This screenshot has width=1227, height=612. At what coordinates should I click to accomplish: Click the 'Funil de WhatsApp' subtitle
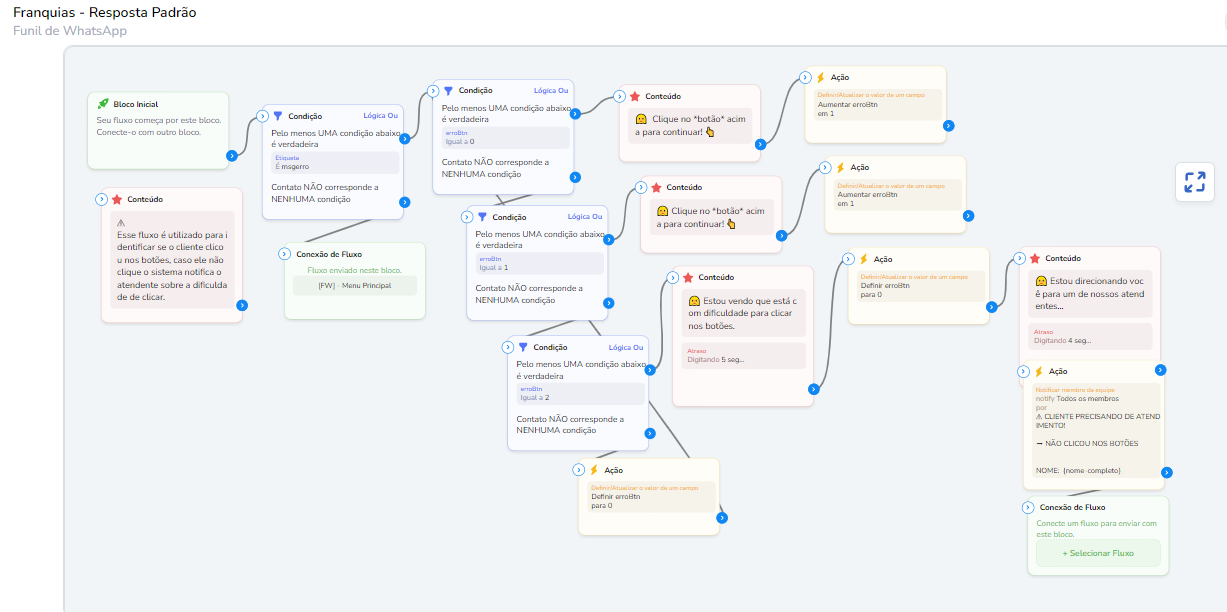click(70, 31)
